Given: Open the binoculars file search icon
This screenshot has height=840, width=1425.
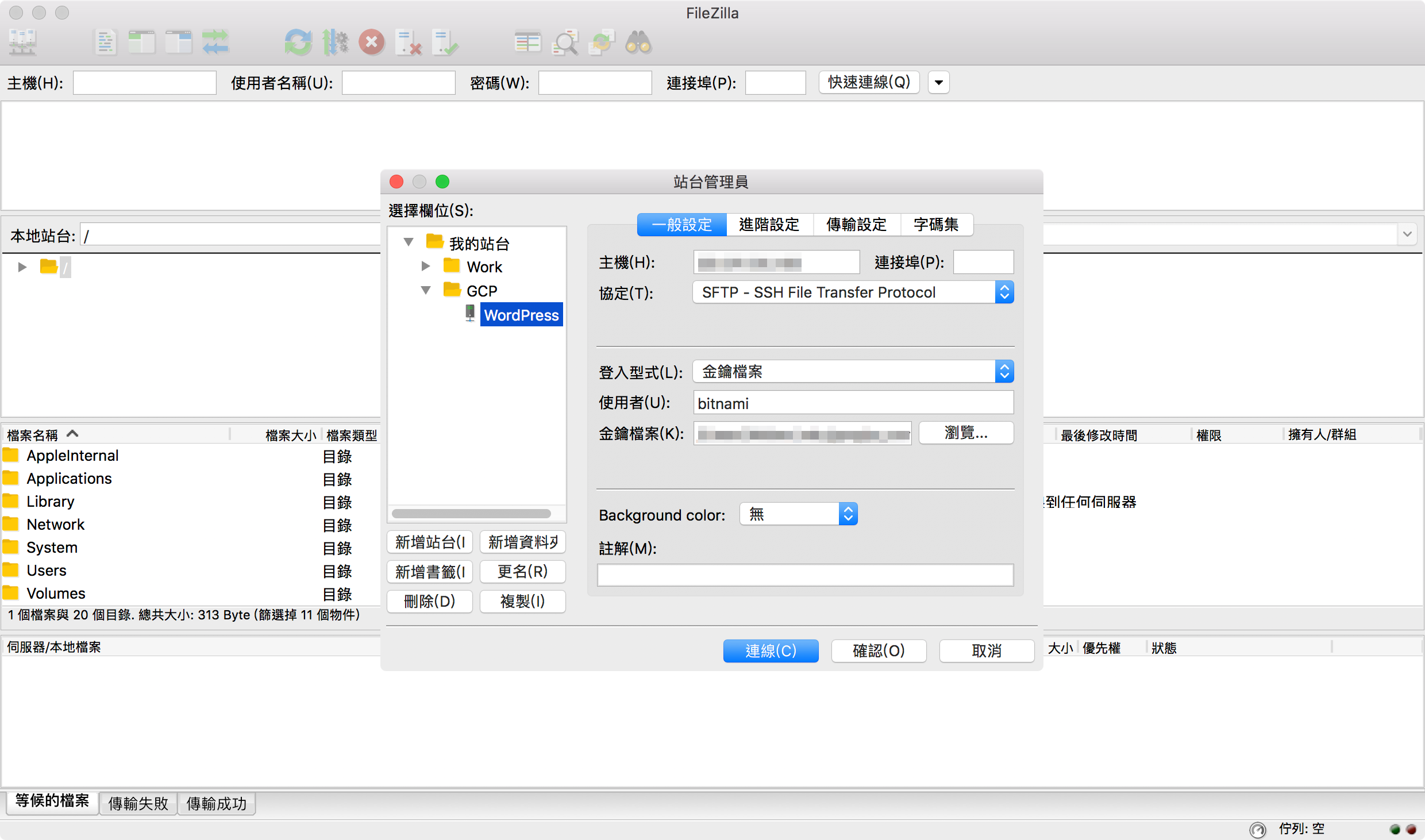Looking at the screenshot, I should (638, 43).
